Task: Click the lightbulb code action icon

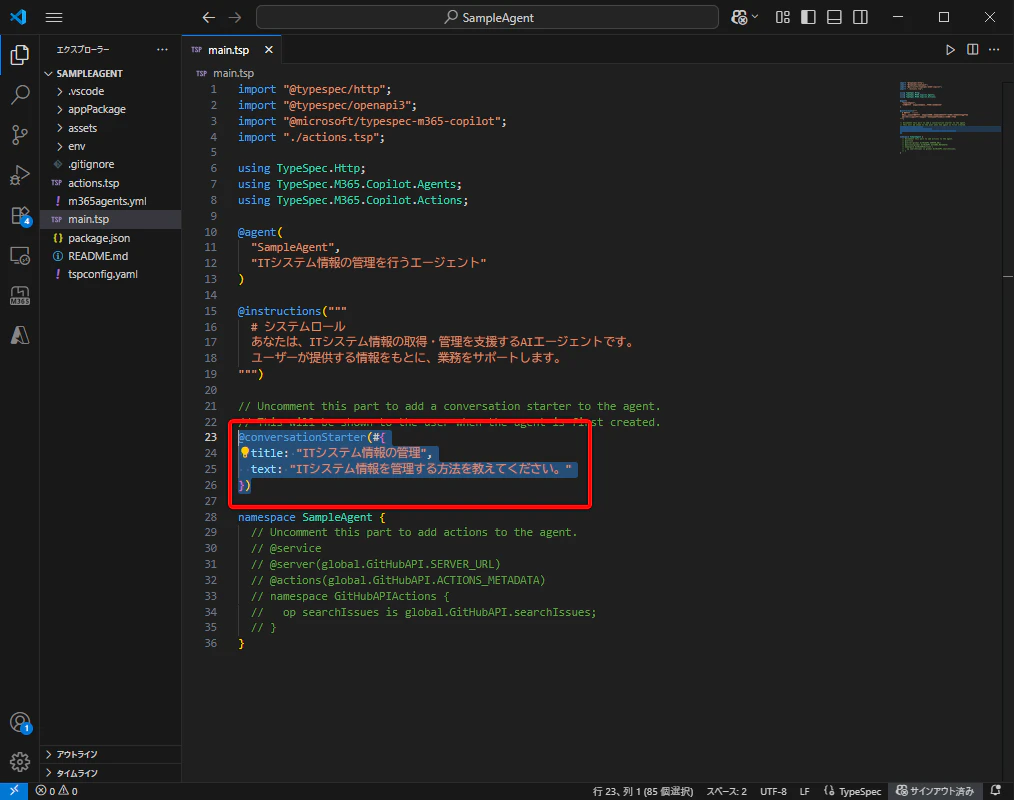Action: 244,453
